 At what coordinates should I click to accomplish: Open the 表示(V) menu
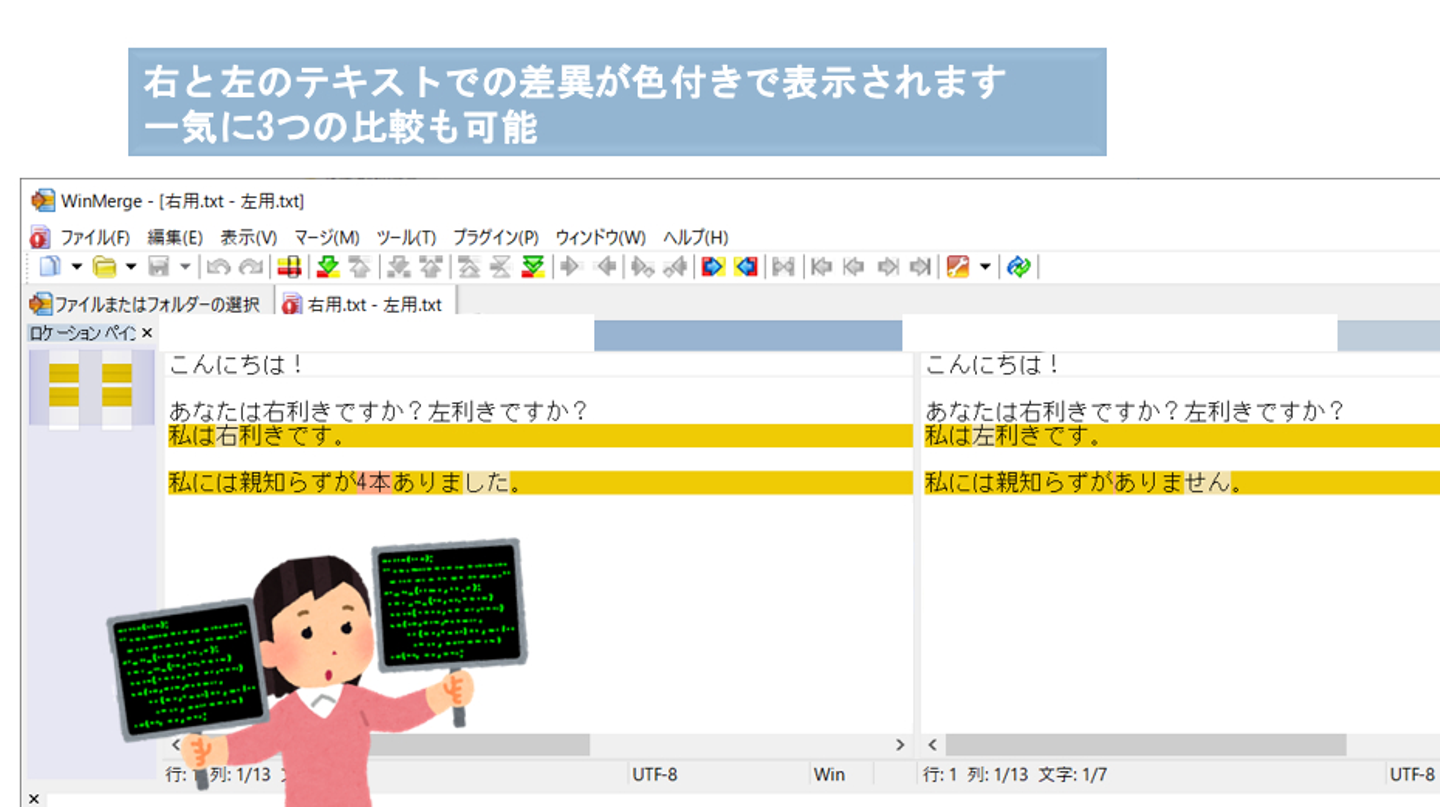pos(249,237)
